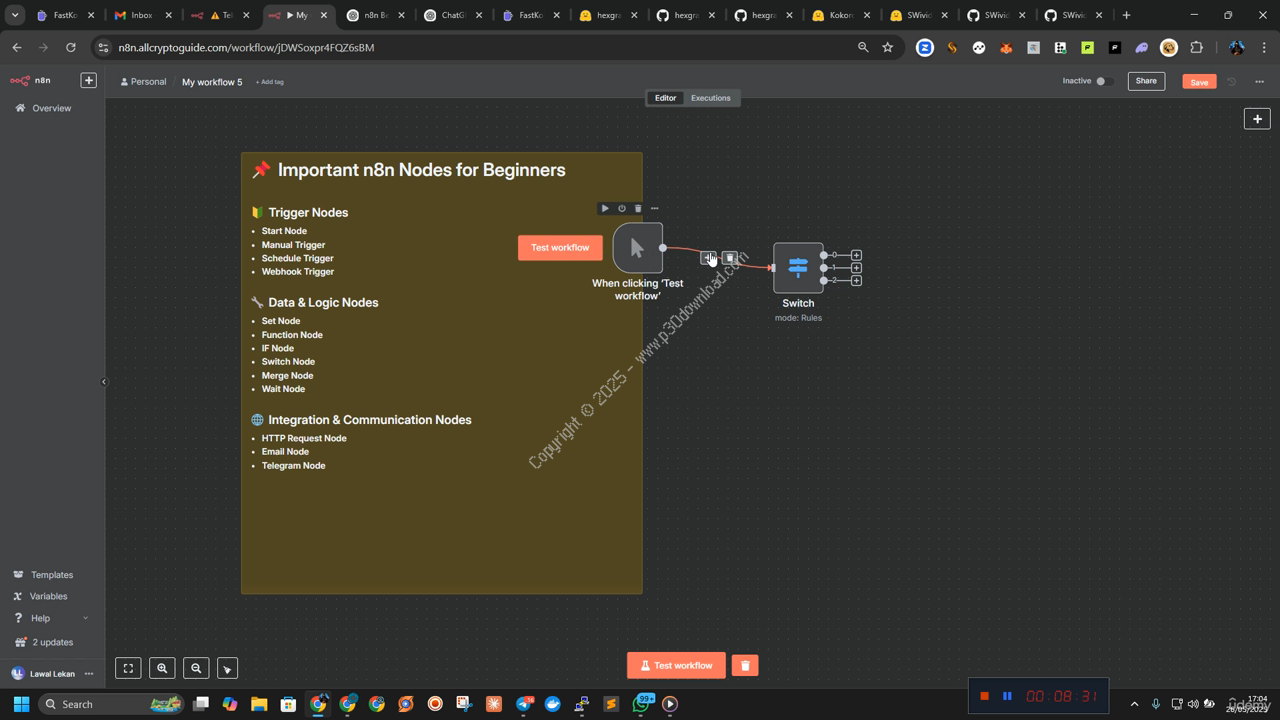1280x720 pixels.
Task: Toggle the Inactive workflow switch
Action: 1103,81
